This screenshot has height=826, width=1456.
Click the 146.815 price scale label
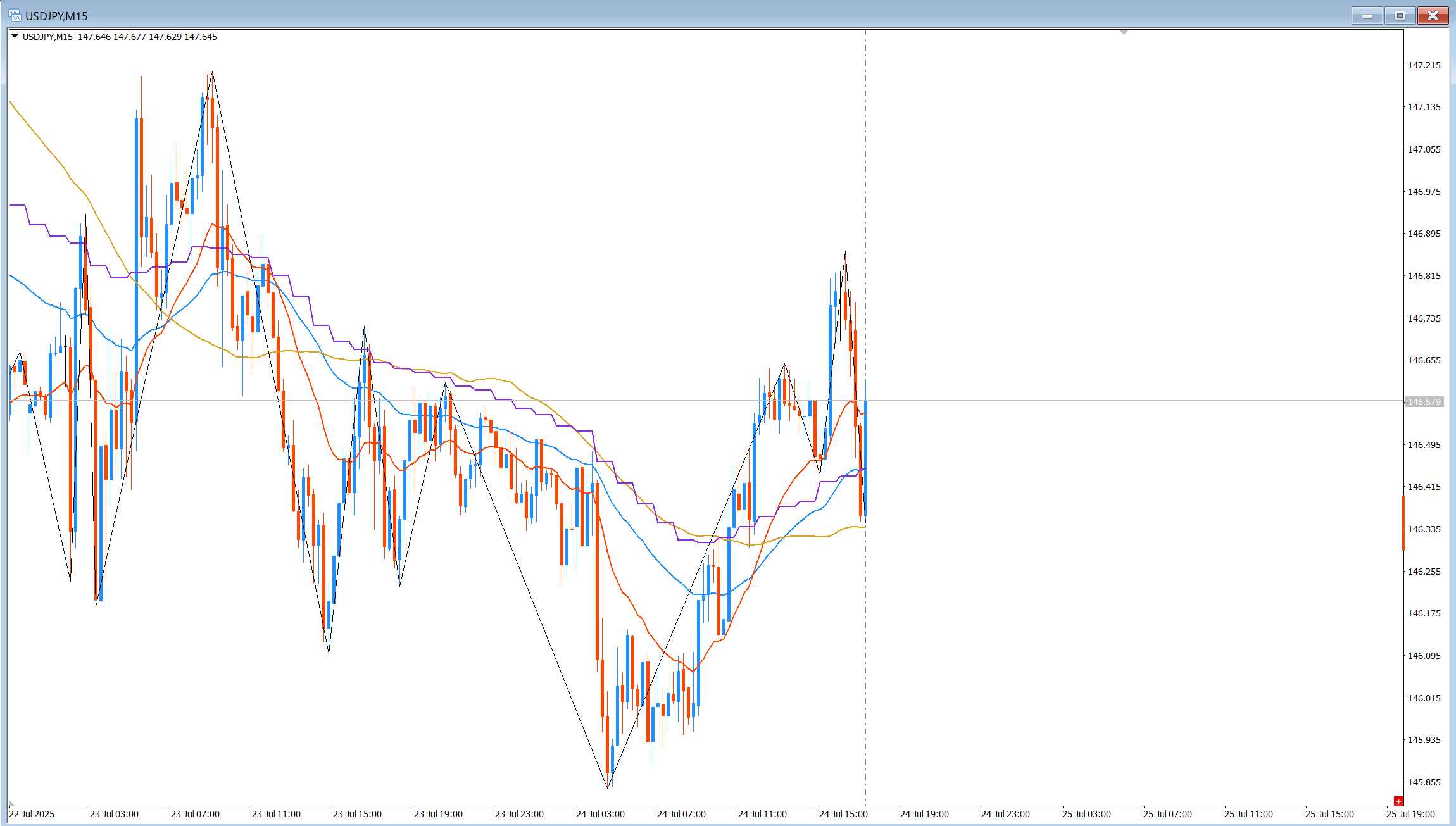1424,276
